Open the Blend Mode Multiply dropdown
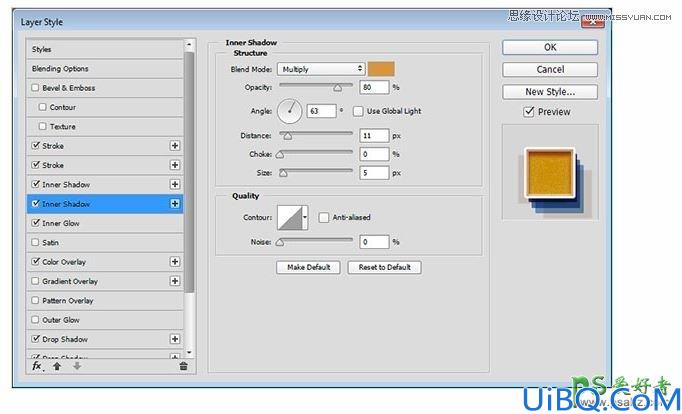Image resolution: width=682 pixels, height=414 pixels. pos(321,69)
